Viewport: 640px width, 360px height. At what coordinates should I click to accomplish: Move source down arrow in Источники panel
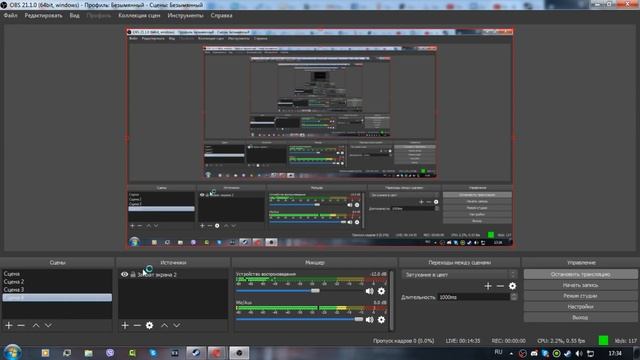(176, 325)
